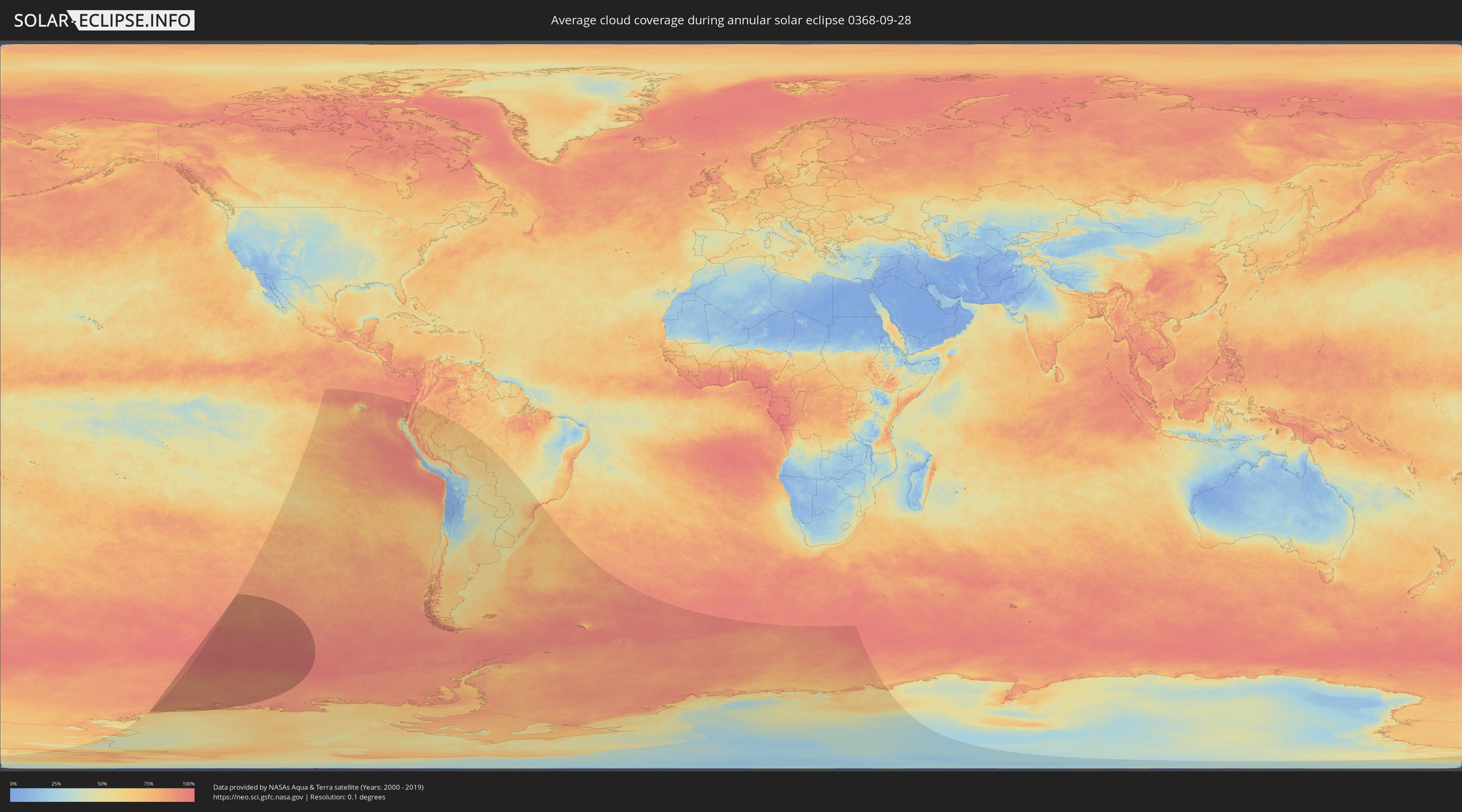The height and width of the screenshot is (812, 1462).
Task: Click the NASA Aqua & Terra data text
Action: [318, 787]
